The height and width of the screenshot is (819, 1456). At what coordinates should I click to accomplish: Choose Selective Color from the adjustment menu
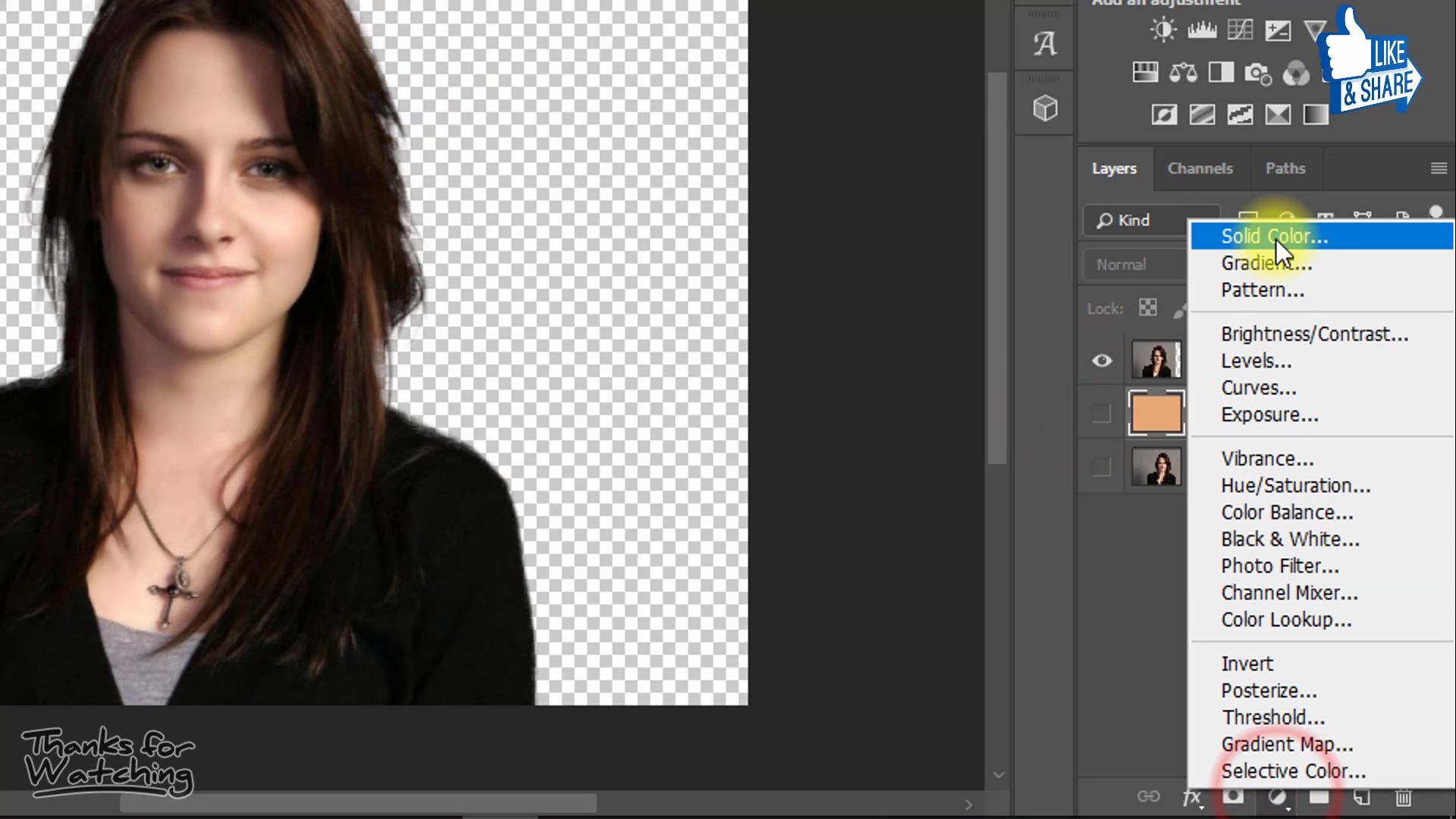[1293, 770]
